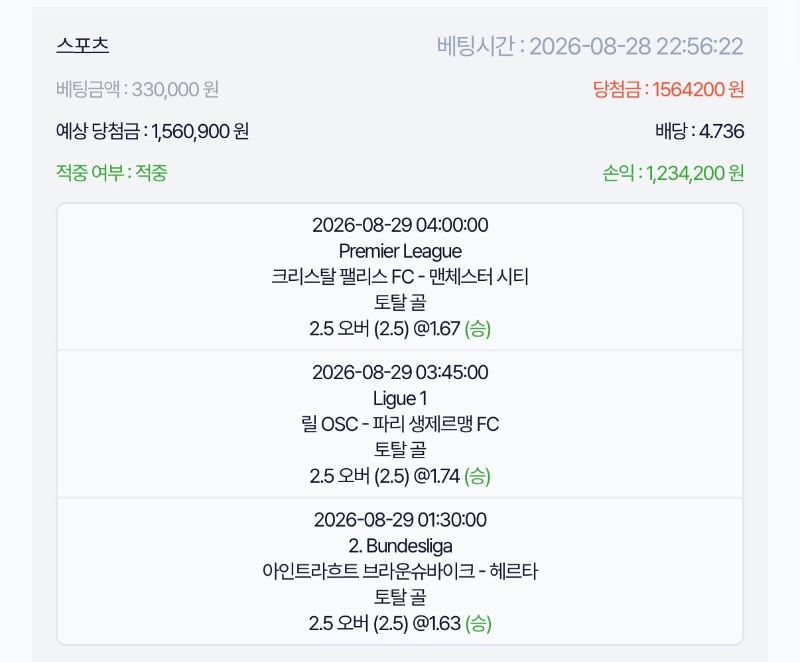The height and width of the screenshot is (662, 800).
Task: Click the green 적중 여부 적중 status
Action: 112,173
